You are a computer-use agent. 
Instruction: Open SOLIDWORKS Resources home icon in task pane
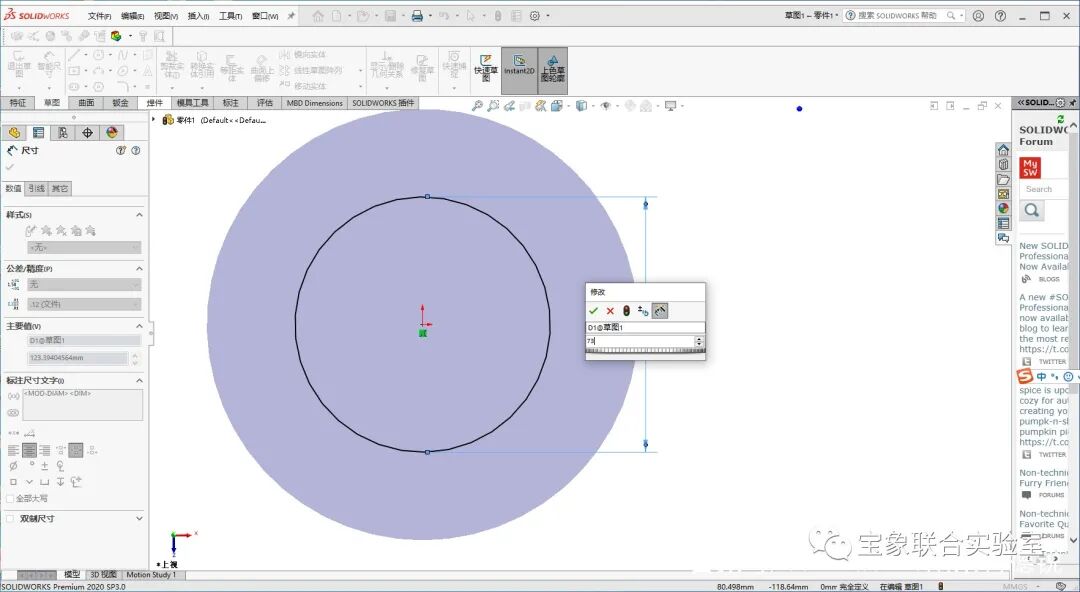pos(1004,150)
